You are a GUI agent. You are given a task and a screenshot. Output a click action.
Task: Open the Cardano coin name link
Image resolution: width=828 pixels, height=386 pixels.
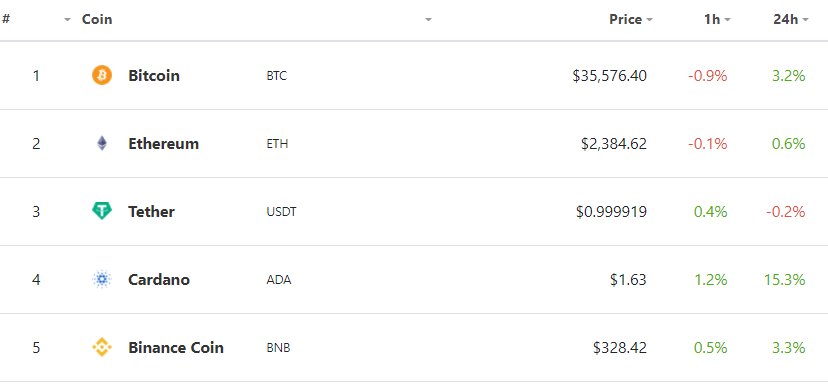(158, 279)
